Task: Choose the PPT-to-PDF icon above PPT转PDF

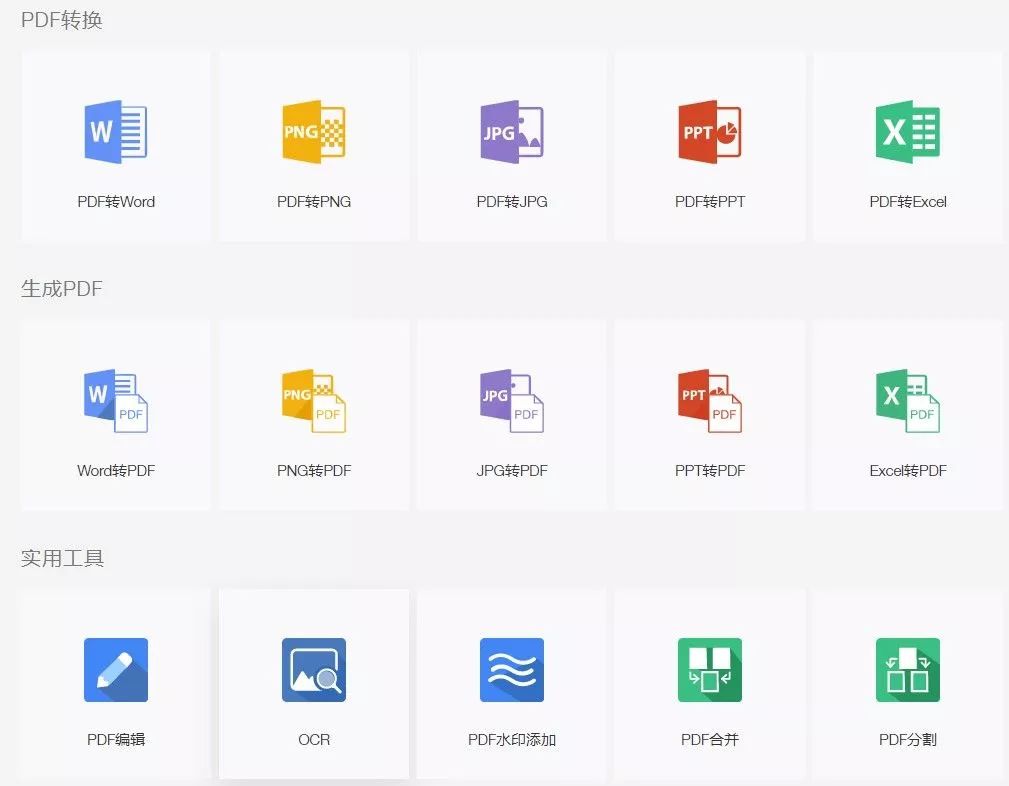Action: point(710,400)
